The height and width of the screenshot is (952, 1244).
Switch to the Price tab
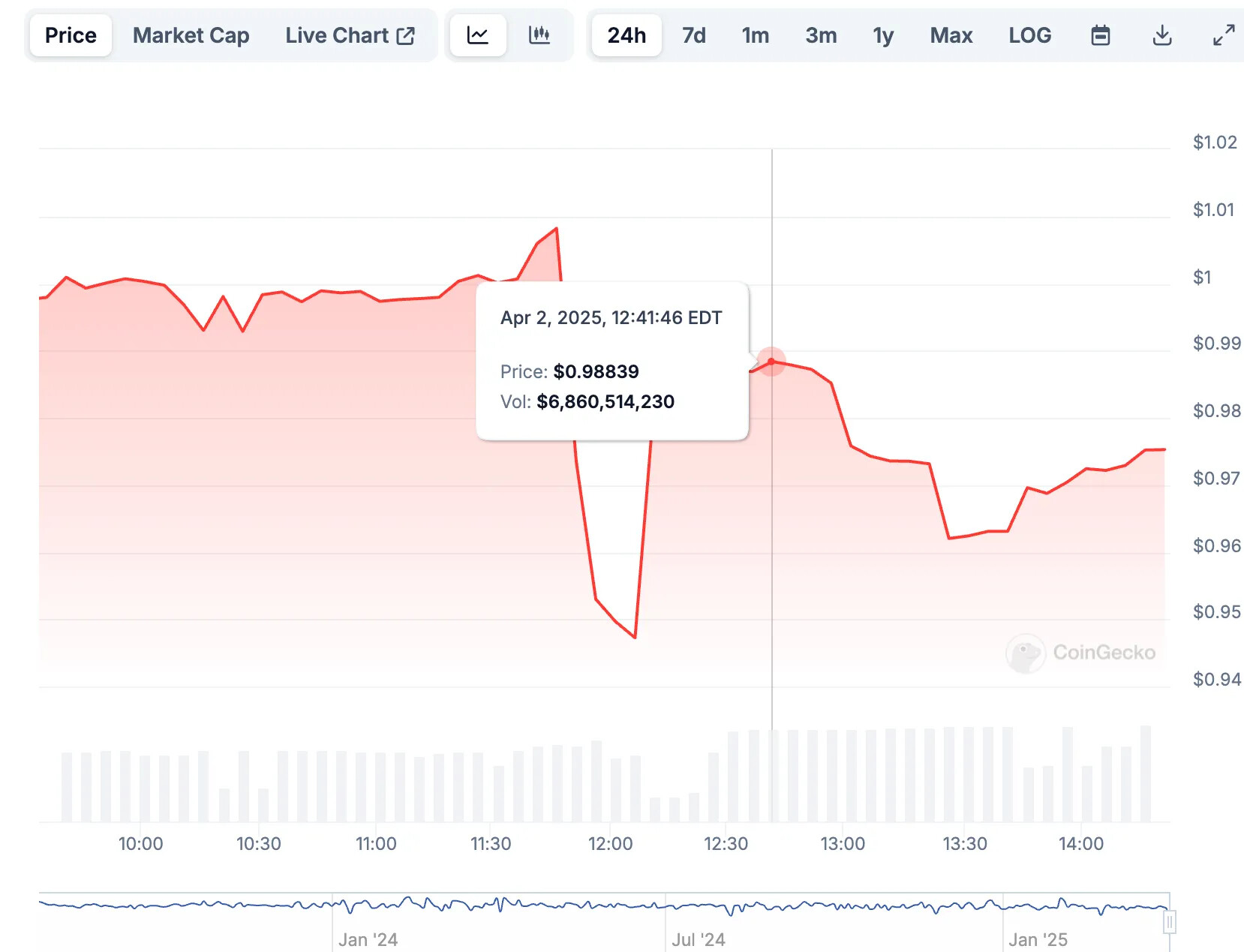pos(71,35)
